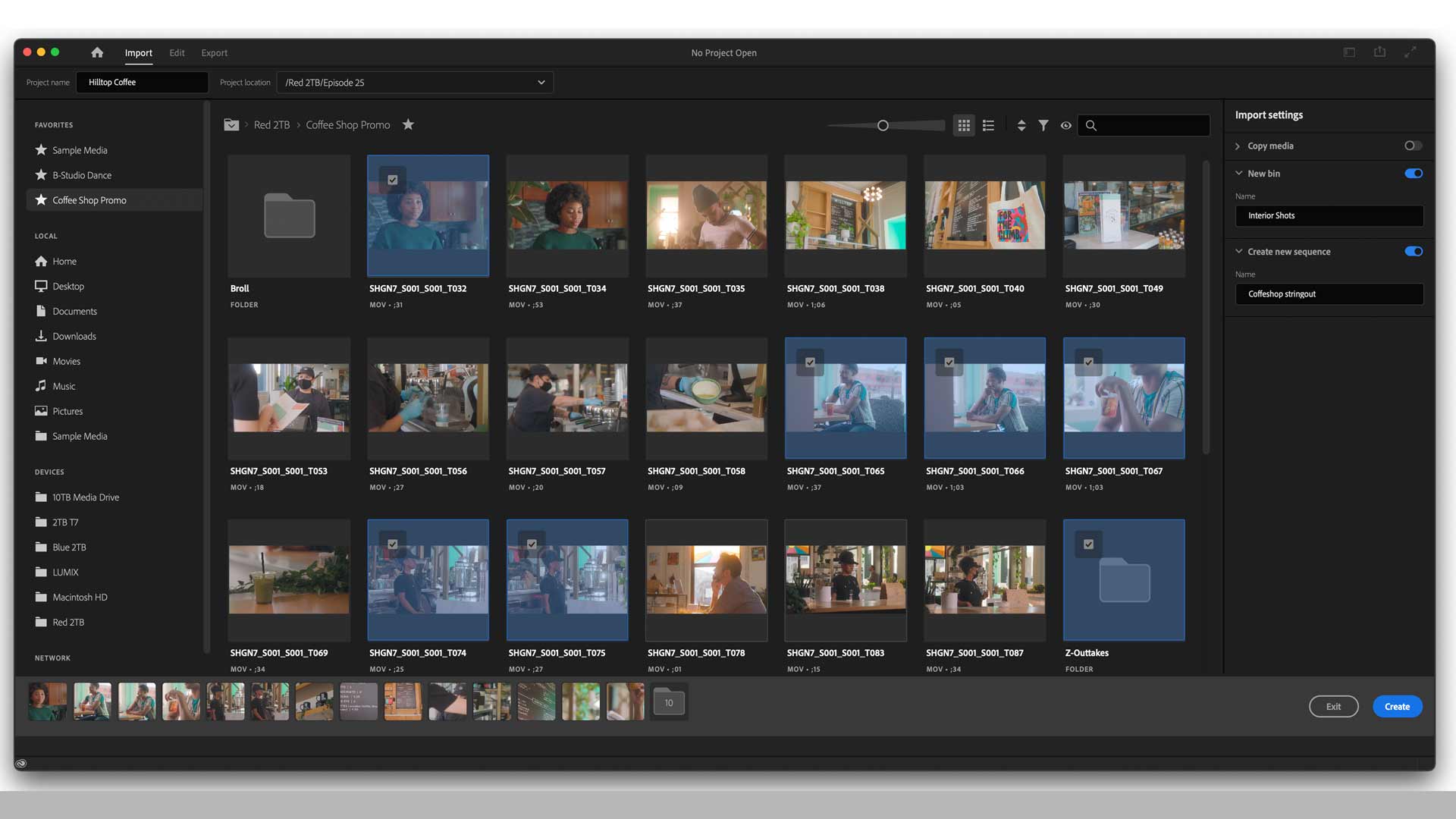Viewport: 1456px width, 819px height.
Task: Favorite the Coffee Shop Promo folder star
Action: (408, 124)
